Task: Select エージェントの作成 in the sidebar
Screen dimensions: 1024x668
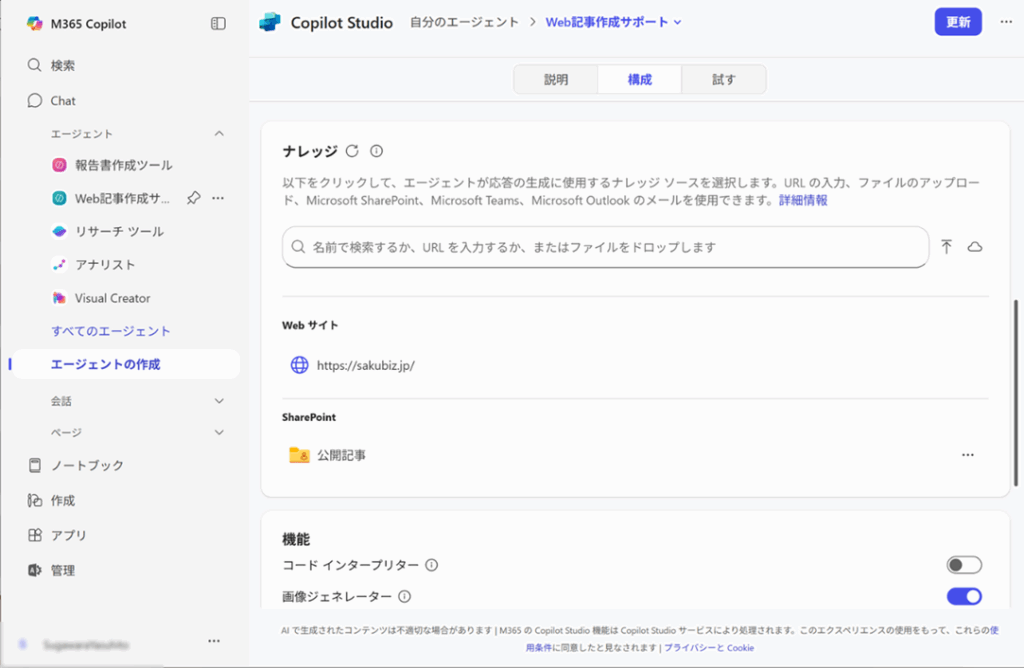Action: (125, 364)
